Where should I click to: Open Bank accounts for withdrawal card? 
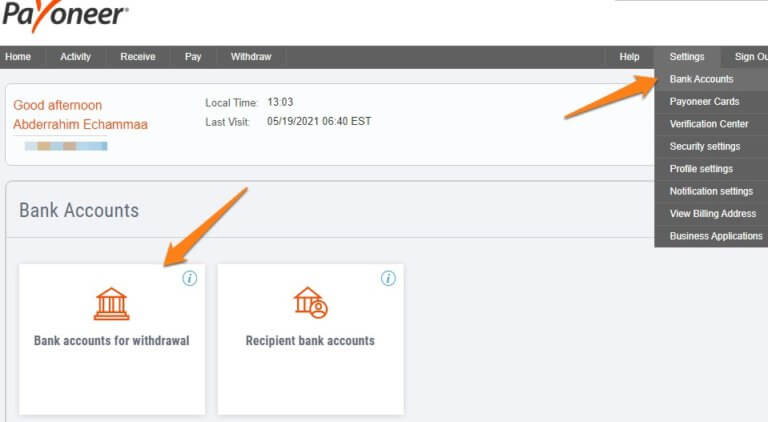coord(112,339)
